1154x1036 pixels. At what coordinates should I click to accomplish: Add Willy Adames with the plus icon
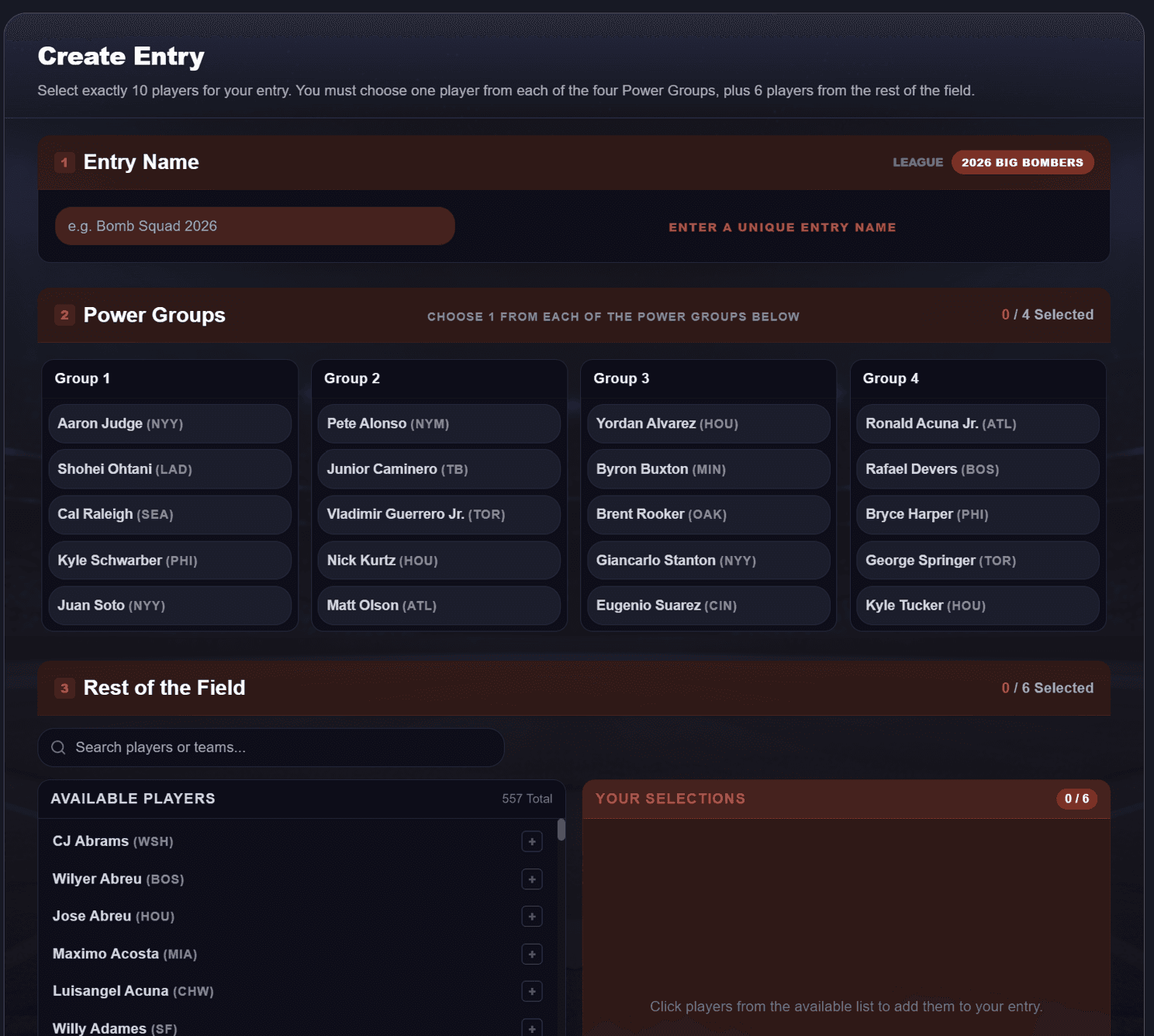point(532,1027)
